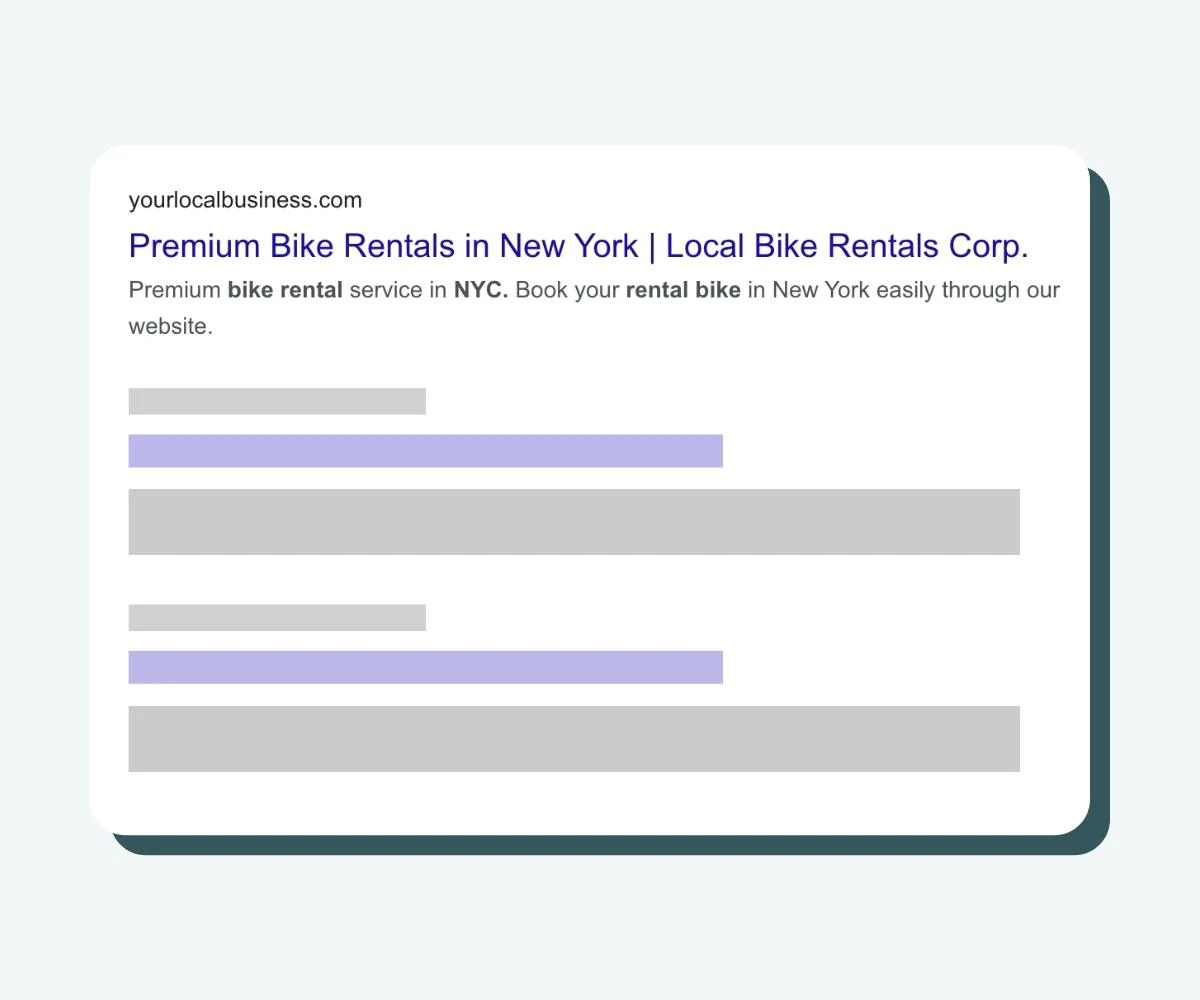Open the second purple placeholder title bar
Image resolution: width=1200 pixels, height=1000 pixels.
pos(426,667)
